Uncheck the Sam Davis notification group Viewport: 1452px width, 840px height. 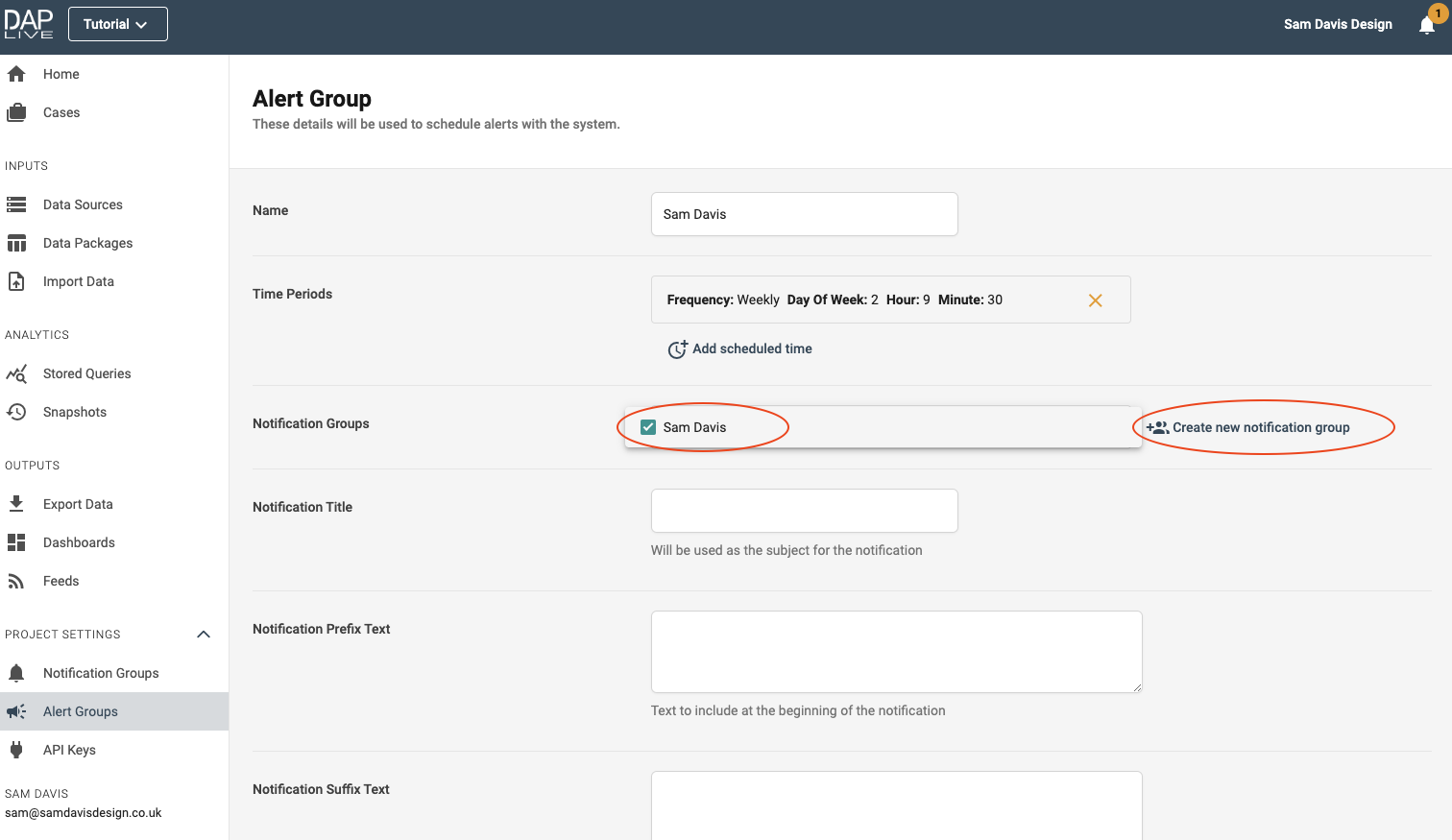[x=648, y=427]
